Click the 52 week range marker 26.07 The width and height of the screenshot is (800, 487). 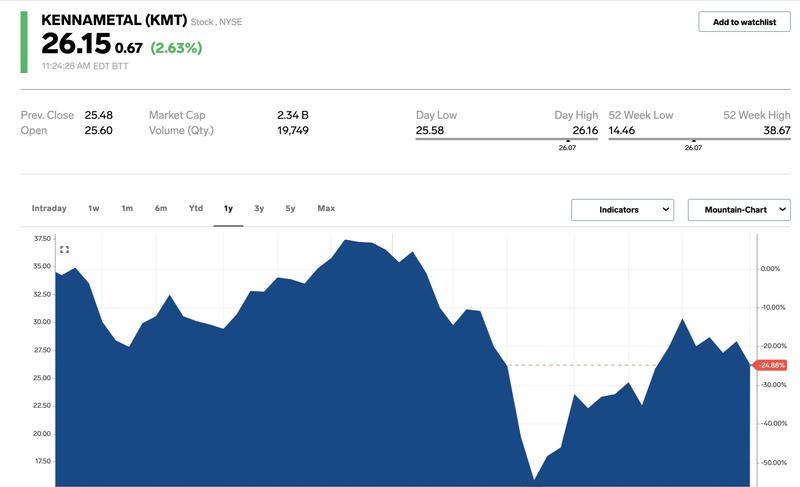click(693, 147)
